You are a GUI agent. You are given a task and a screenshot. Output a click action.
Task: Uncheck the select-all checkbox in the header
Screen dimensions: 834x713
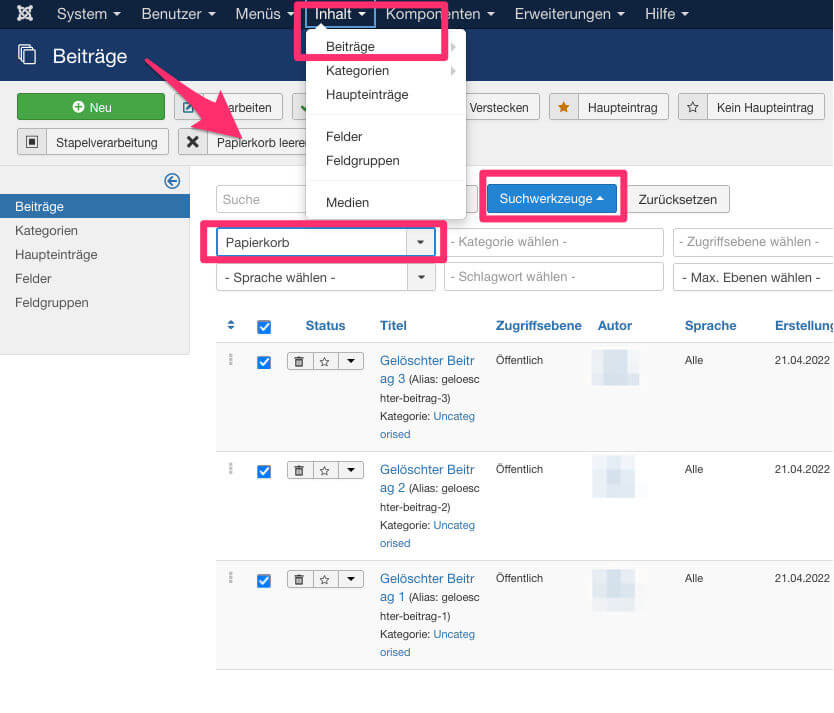tap(263, 325)
